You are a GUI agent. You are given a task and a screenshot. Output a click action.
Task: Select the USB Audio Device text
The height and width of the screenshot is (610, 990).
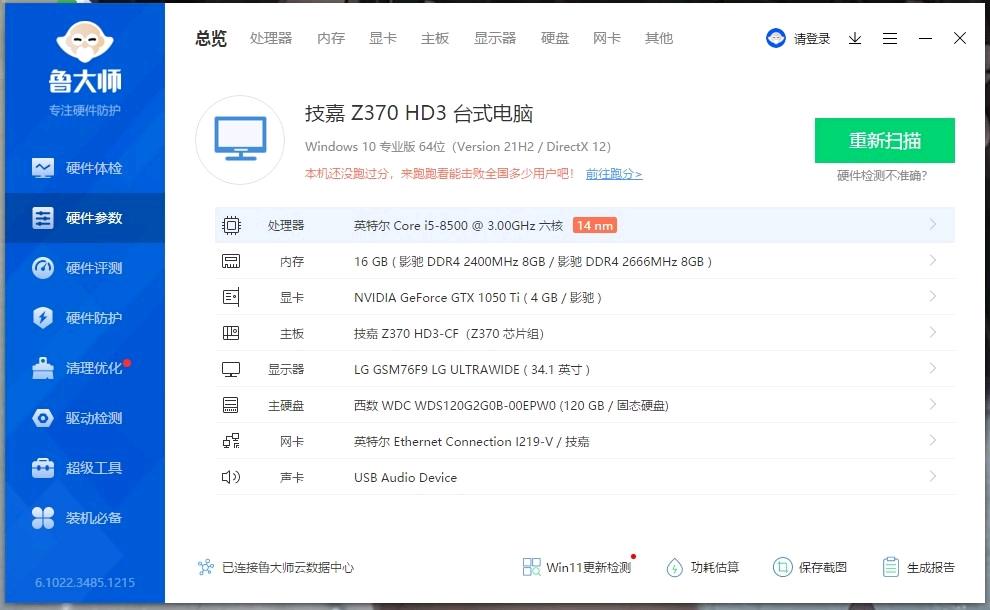pyautogui.click(x=405, y=477)
